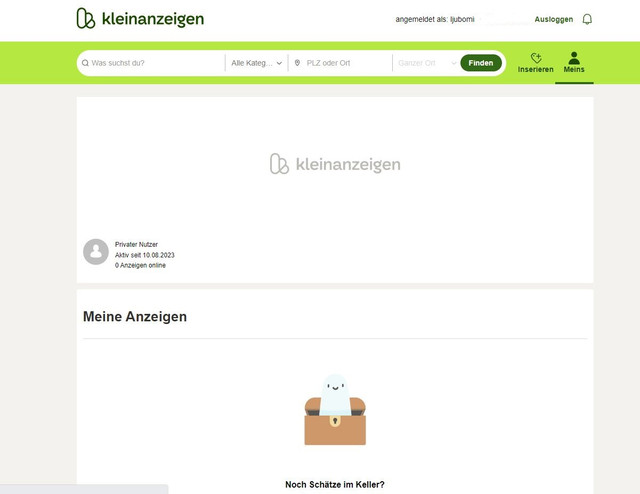Click the 'Meine Anzeigen' heading

tap(135, 316)
